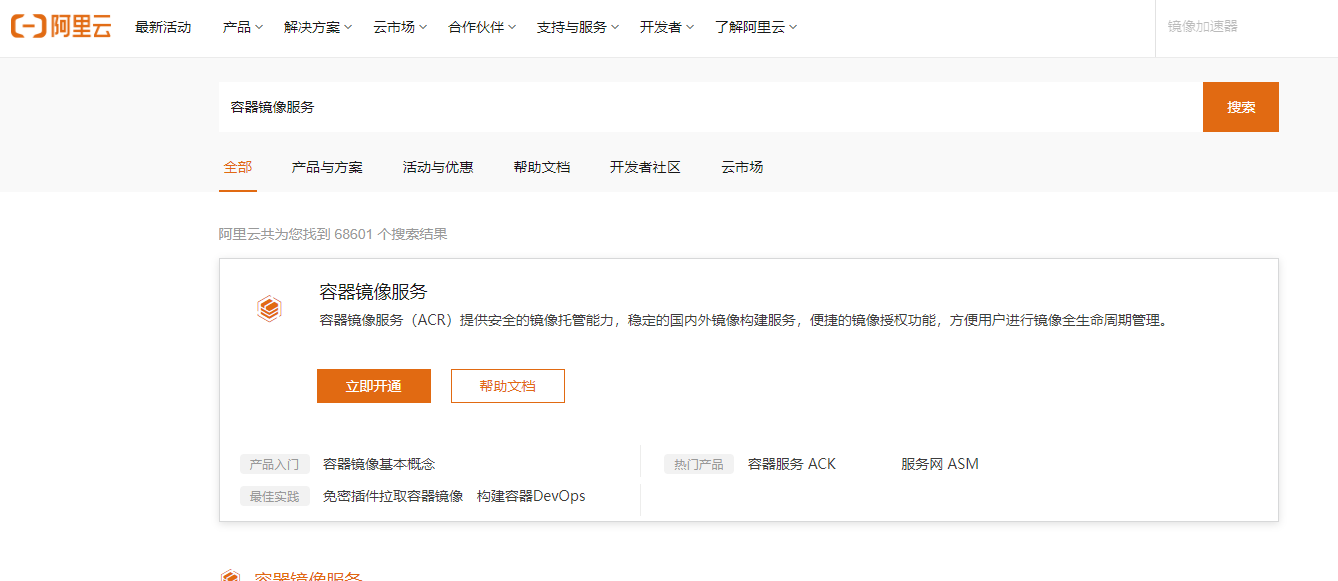Open 构建容器DevOps link
This screenshot has width=1338, height=581.
pyautogui.click(x=531, y=496)
